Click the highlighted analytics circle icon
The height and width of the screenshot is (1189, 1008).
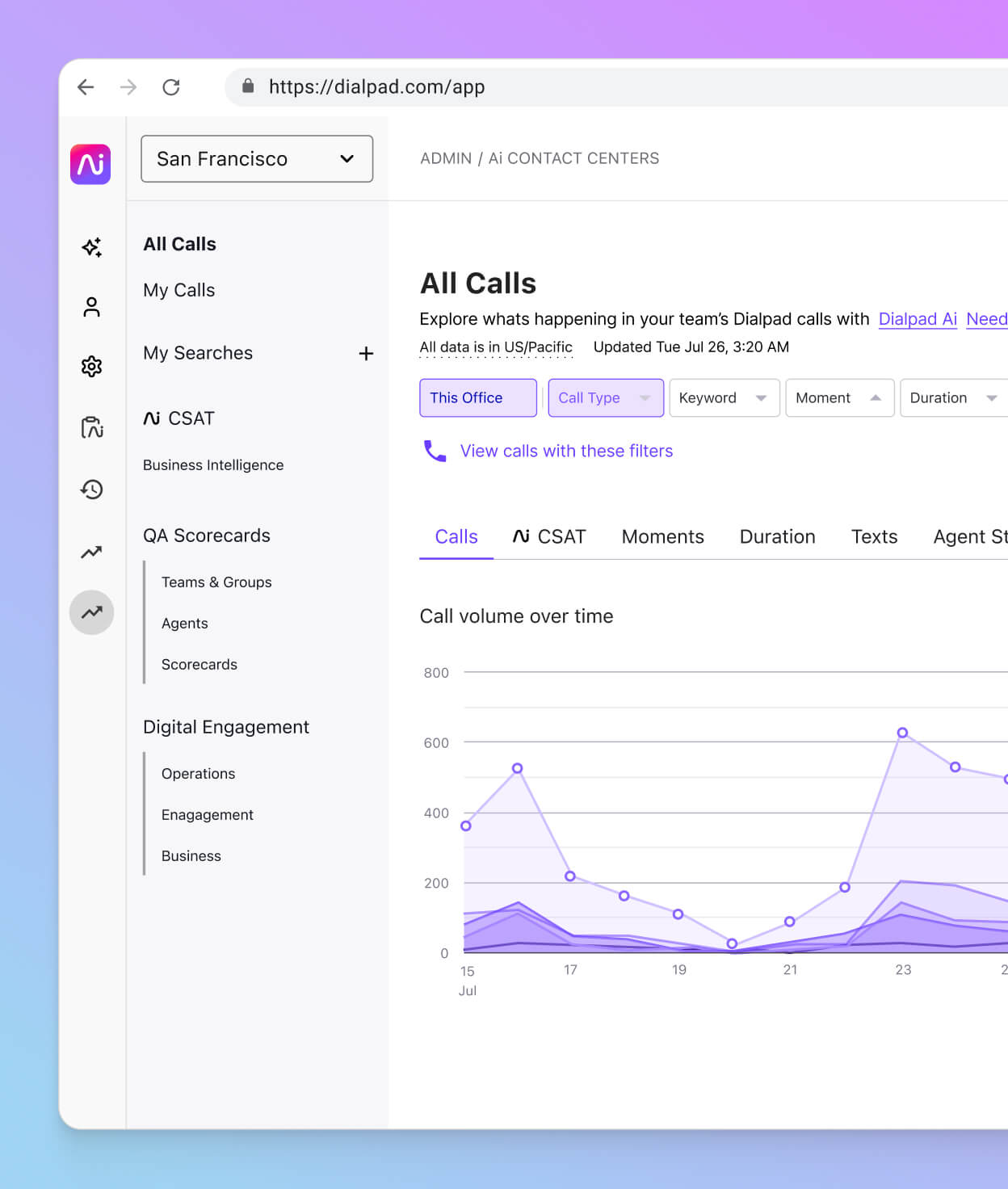pyautogui.click(x=91, y=612)
